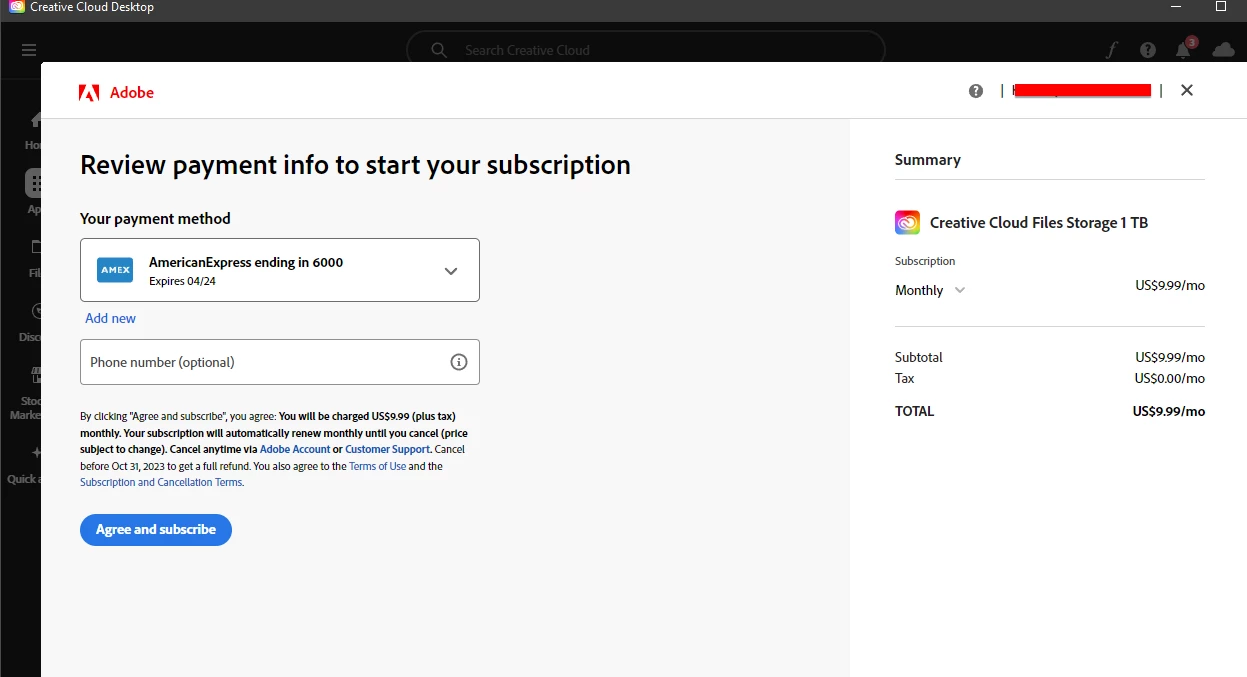
Task: Open Subscription and Cancellation Terms link
Action: [161, 482]
